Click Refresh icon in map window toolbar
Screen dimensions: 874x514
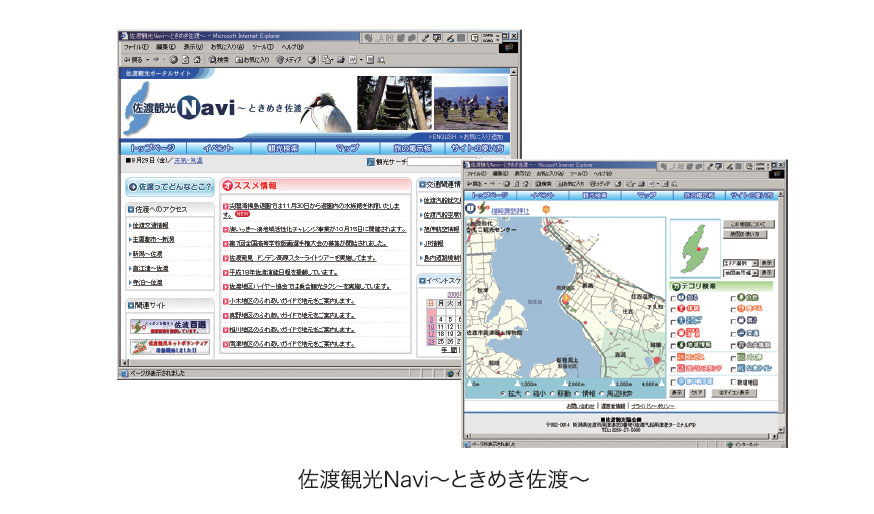tap(516, 183)
